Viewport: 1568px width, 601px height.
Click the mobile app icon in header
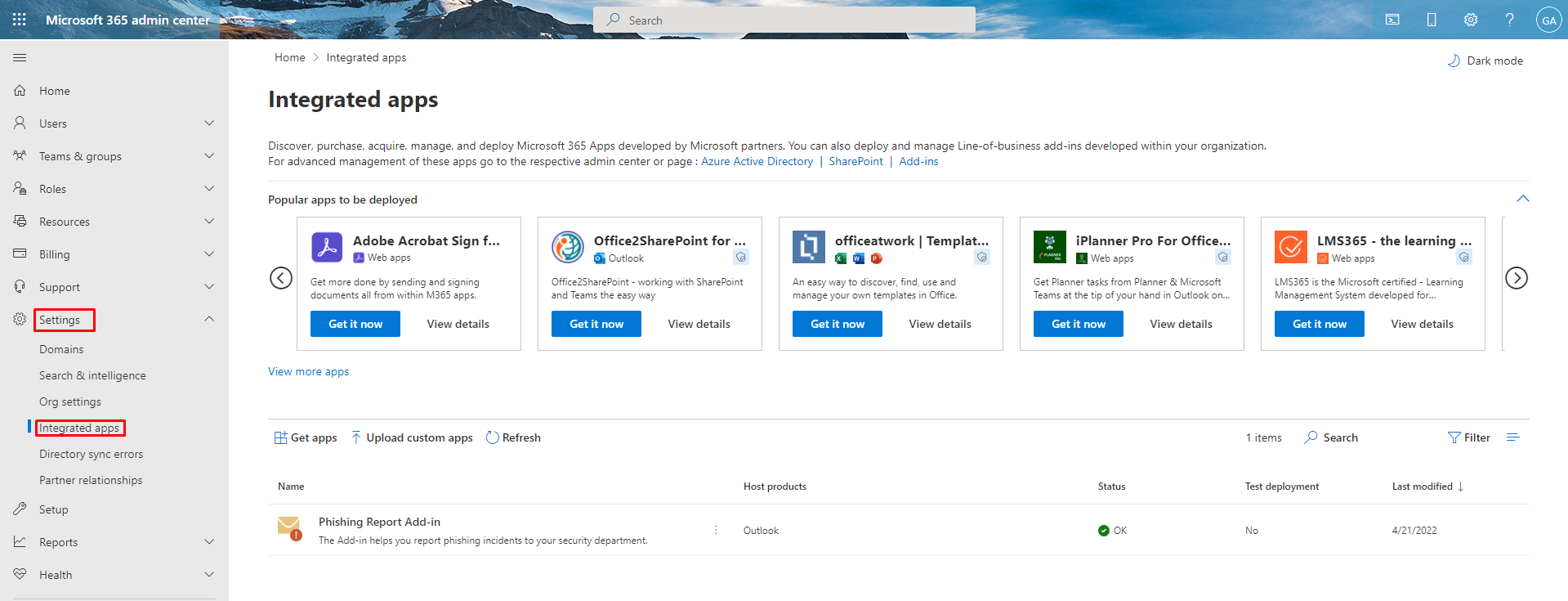1432,20
